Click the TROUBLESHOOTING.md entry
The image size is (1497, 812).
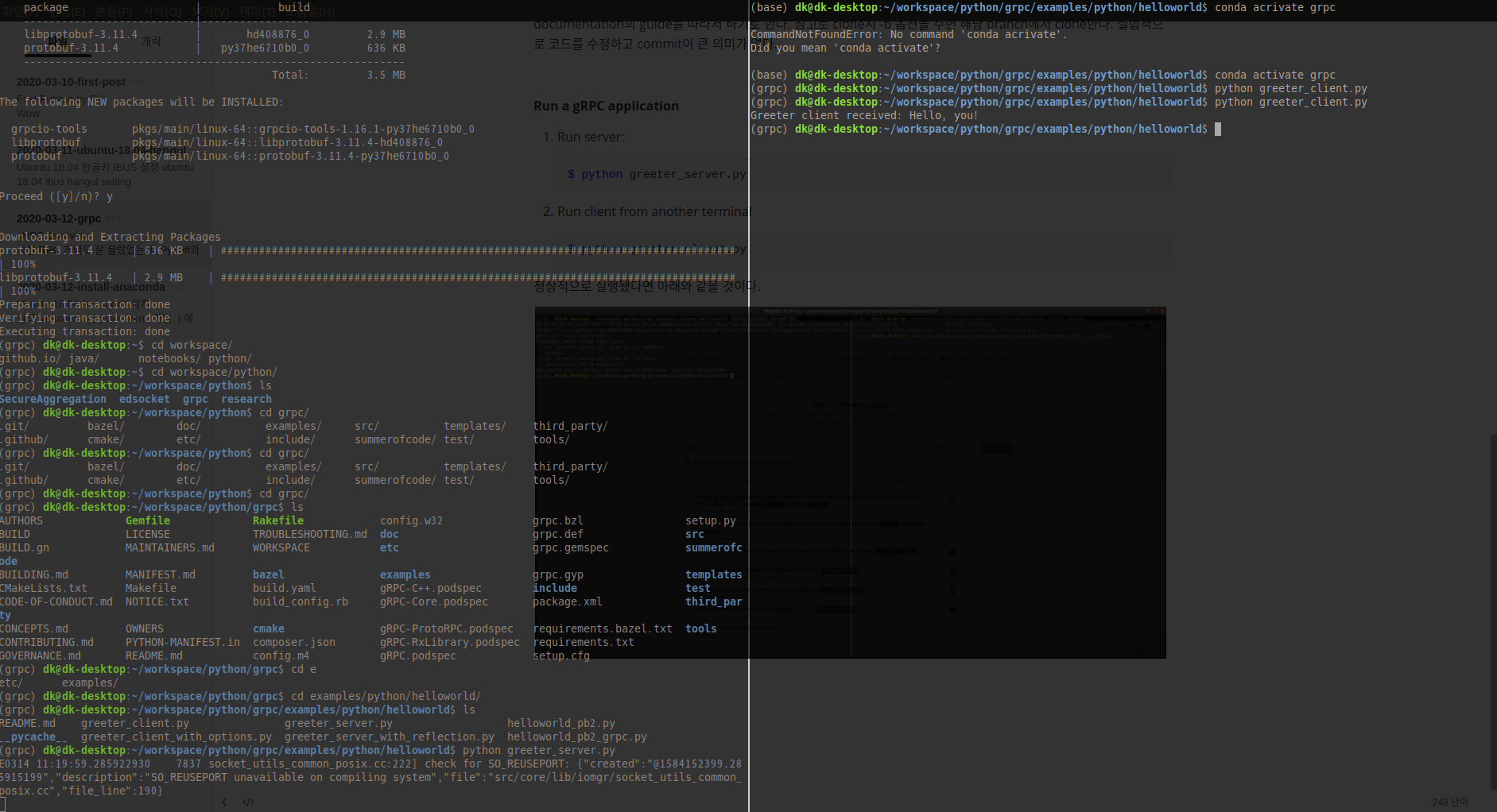pos(310,534)
